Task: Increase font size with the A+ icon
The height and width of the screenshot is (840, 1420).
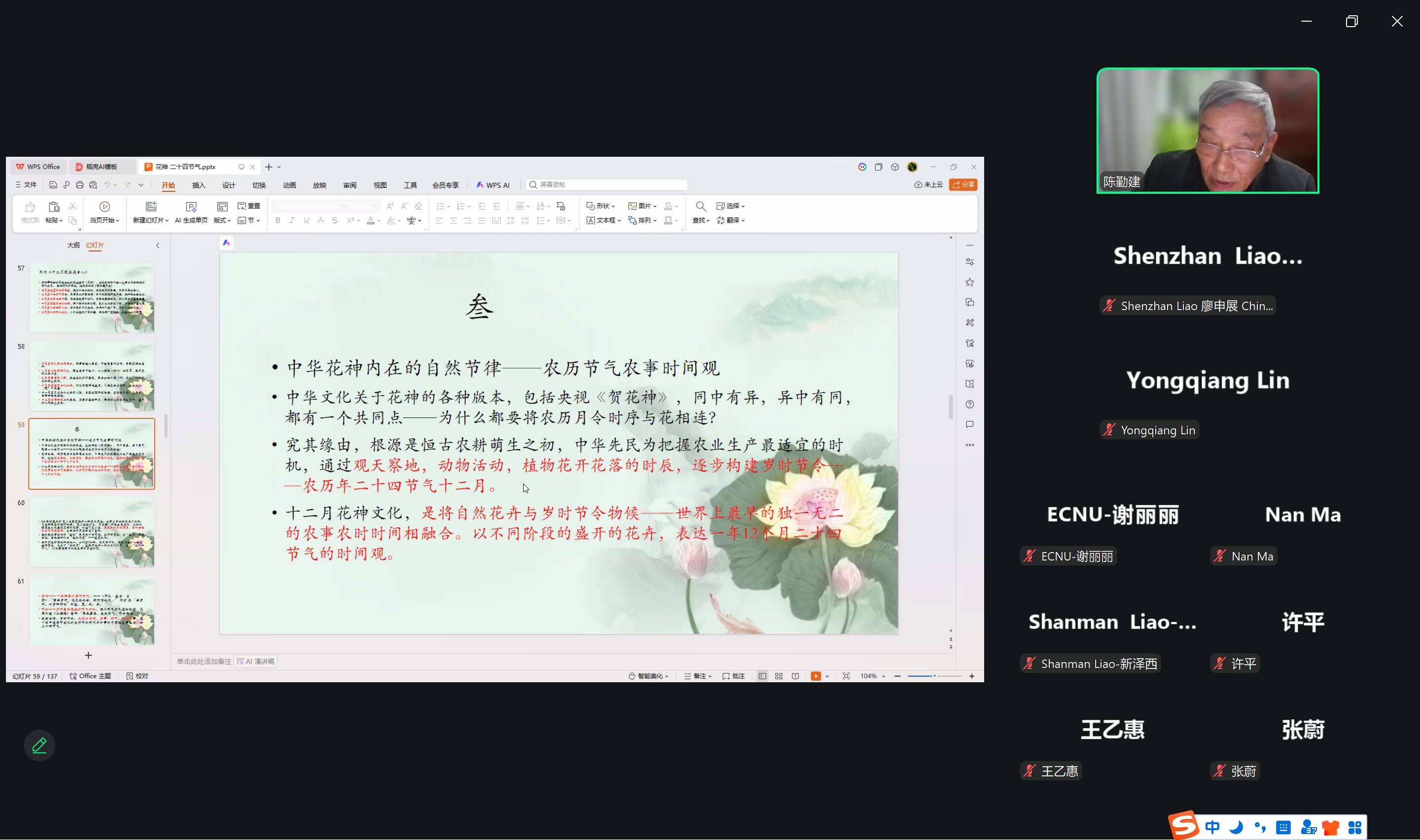Action: (x=390, y=206)
